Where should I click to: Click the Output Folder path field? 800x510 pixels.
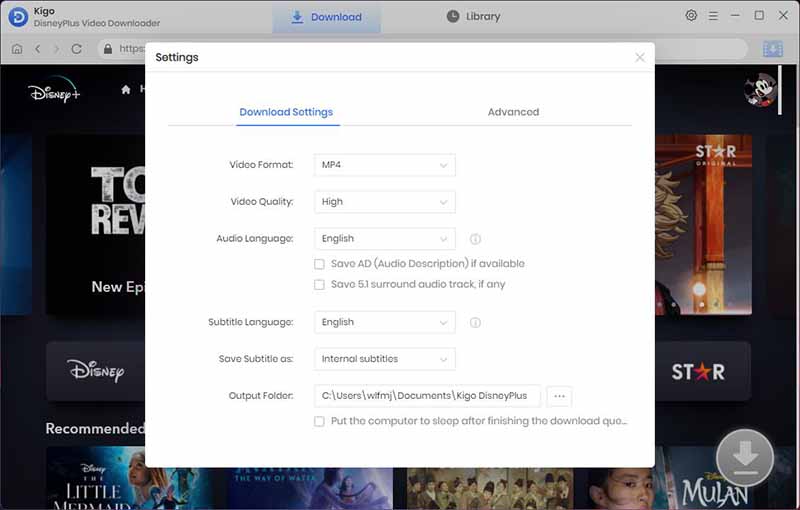point(428,396)
